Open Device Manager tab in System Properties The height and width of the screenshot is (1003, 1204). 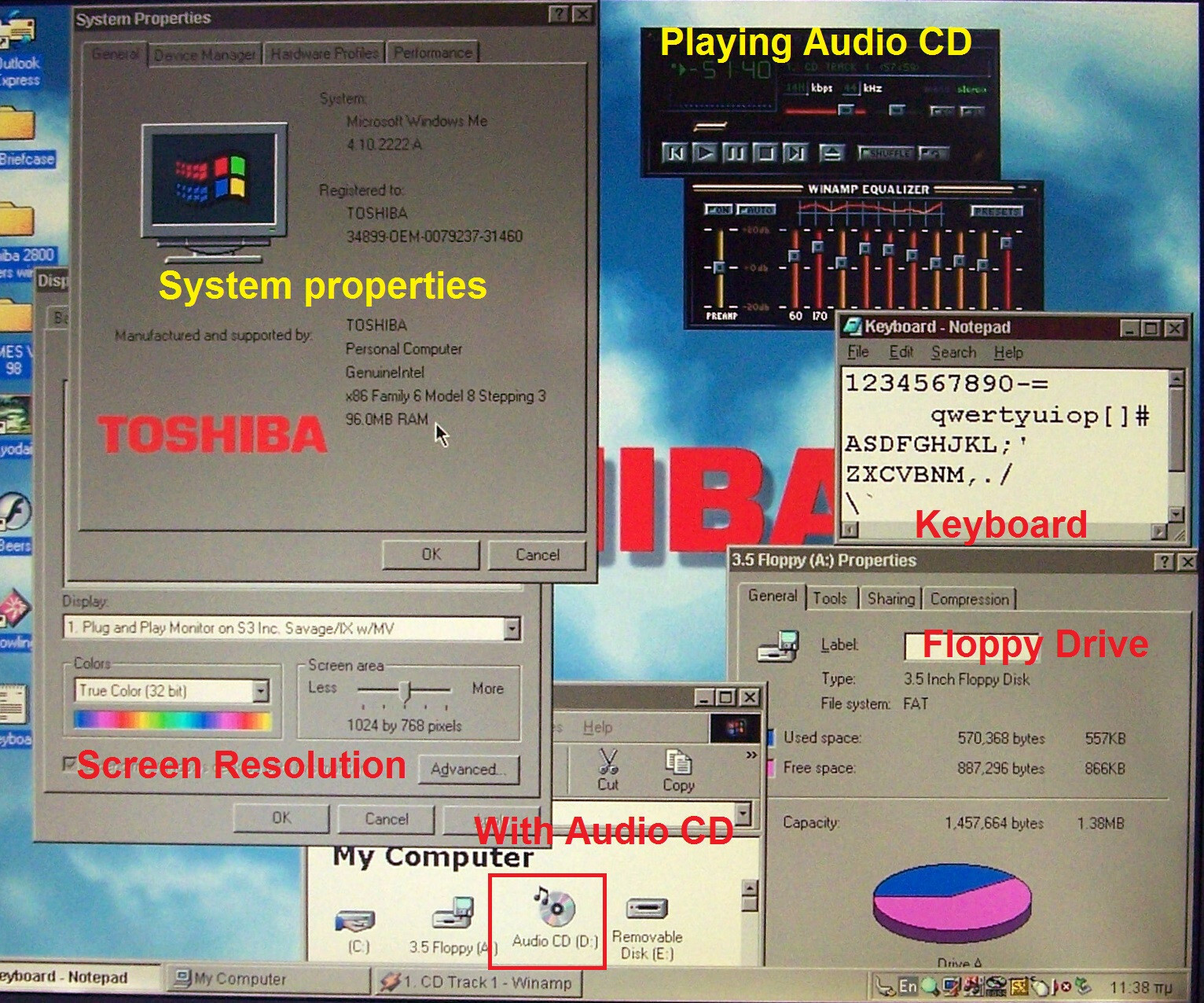coord(205,54)
